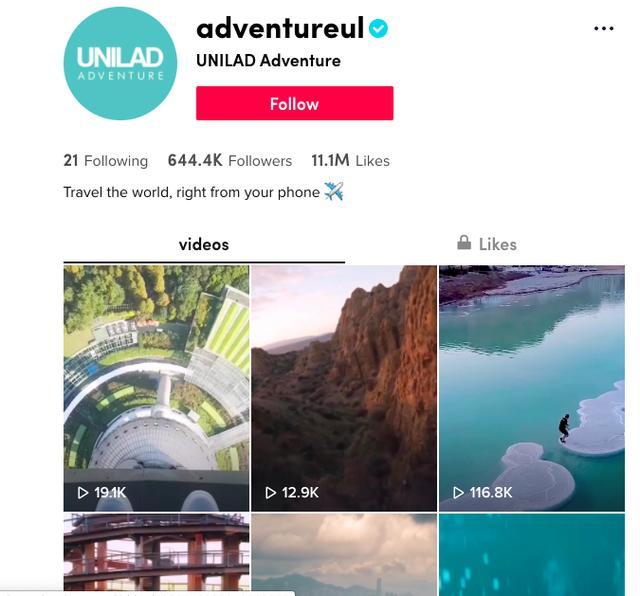
Task: Click the play icon on 116.8K video
Action: (x=458, y=493)
